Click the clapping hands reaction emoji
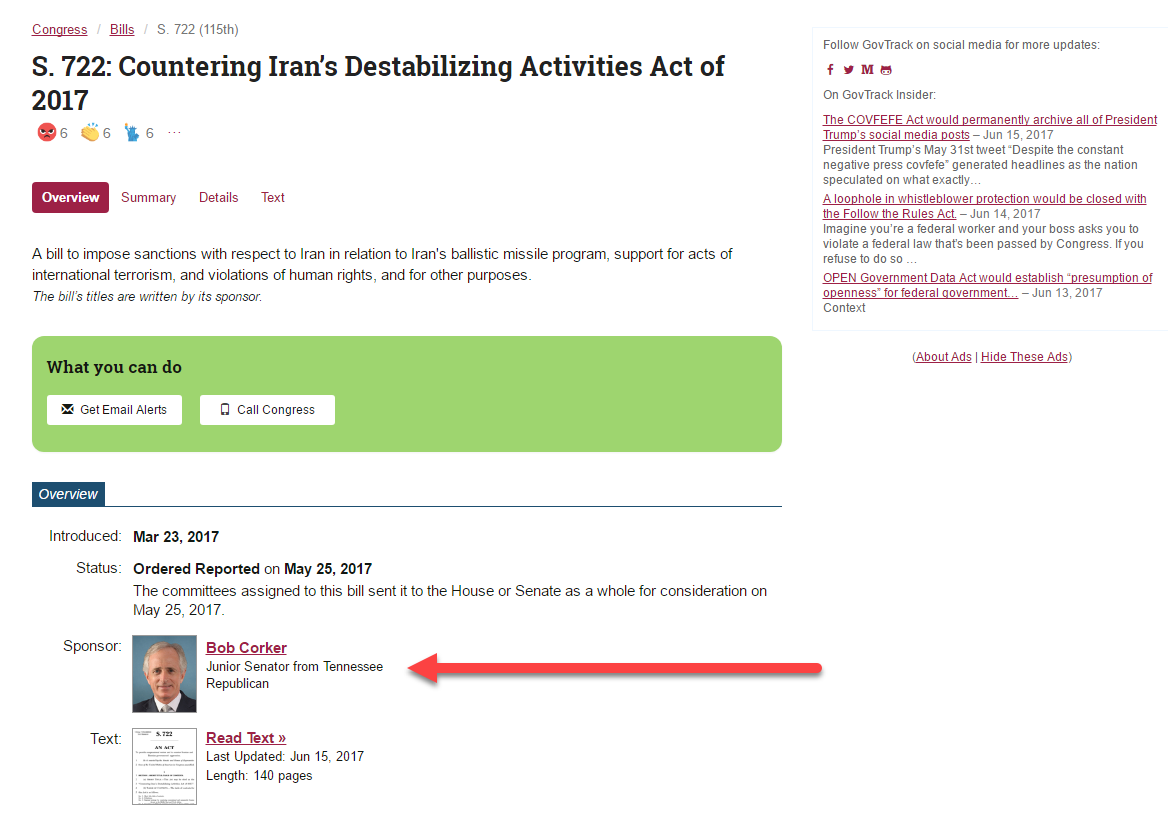The image size is (1168, 819). (90, 133)
